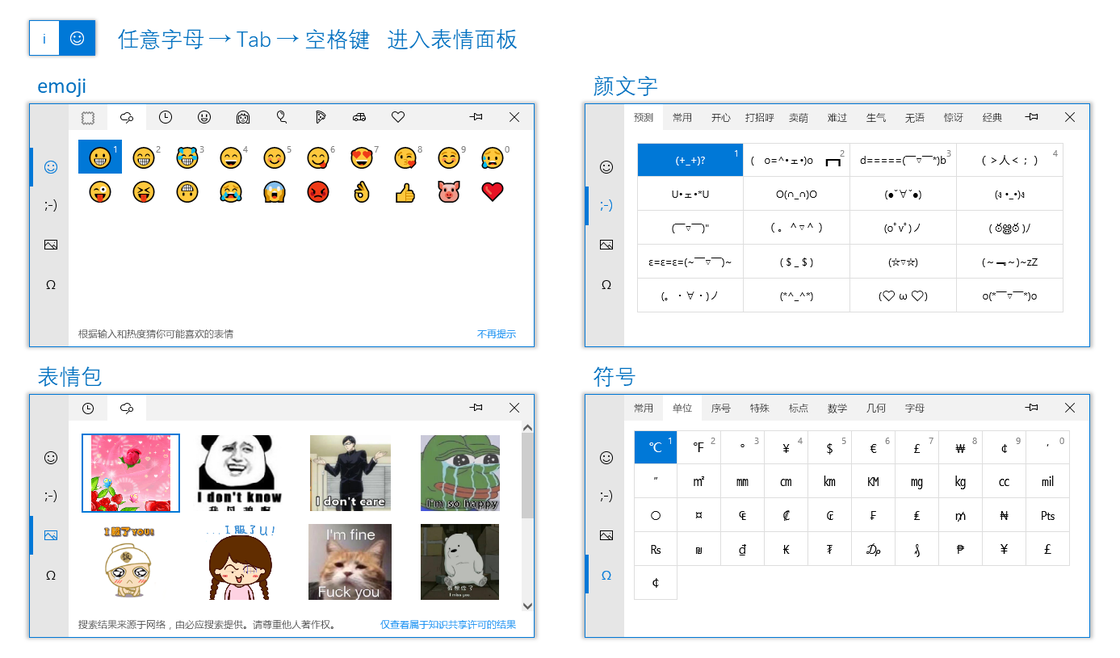Select the kaomoji square tab in emoji panel
Viewport: 1120px width, 658px height.
click(88, 117)
